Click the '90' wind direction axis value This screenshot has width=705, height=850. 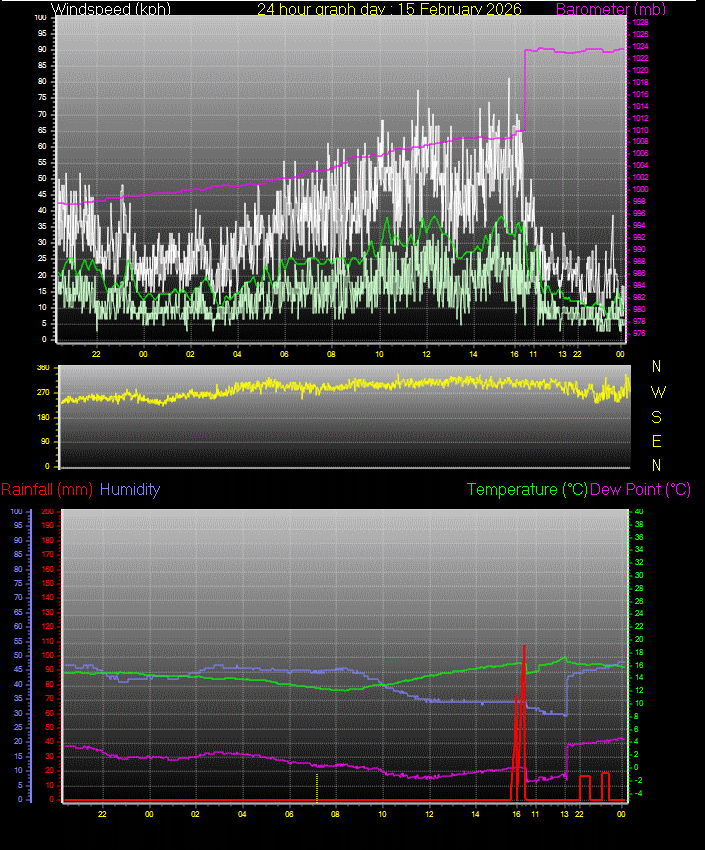(45, 441)
